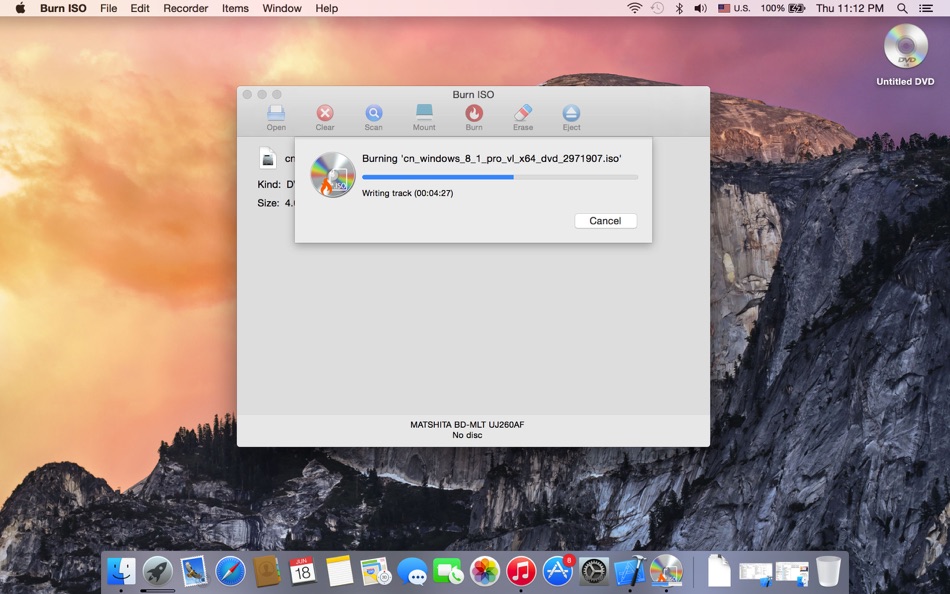Click the 'Writing track (00:04:27)' status text
Screen dimensions: 950x594
click(407, 193)
